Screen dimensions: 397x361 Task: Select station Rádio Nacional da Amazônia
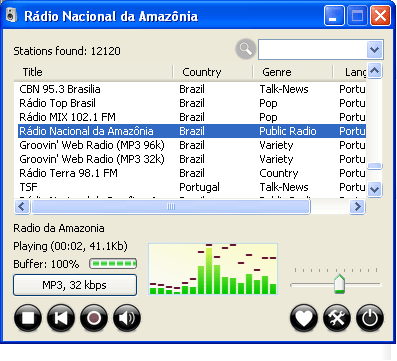(192, 131)
